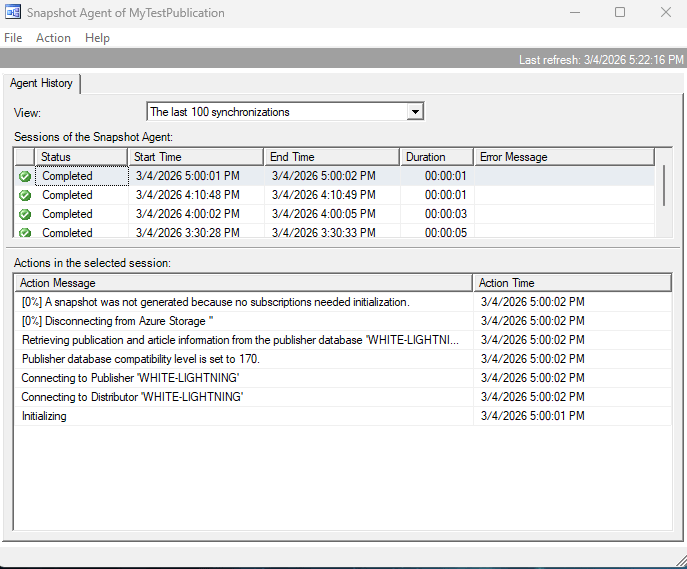
Task: Click the green status icon for 5:00:01 PM session
Action: (x=24, y=176)
